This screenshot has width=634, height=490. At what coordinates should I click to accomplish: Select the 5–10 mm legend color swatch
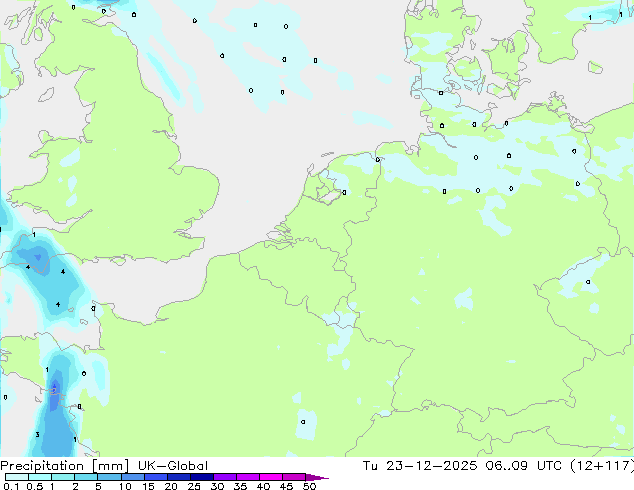[110, 477]
